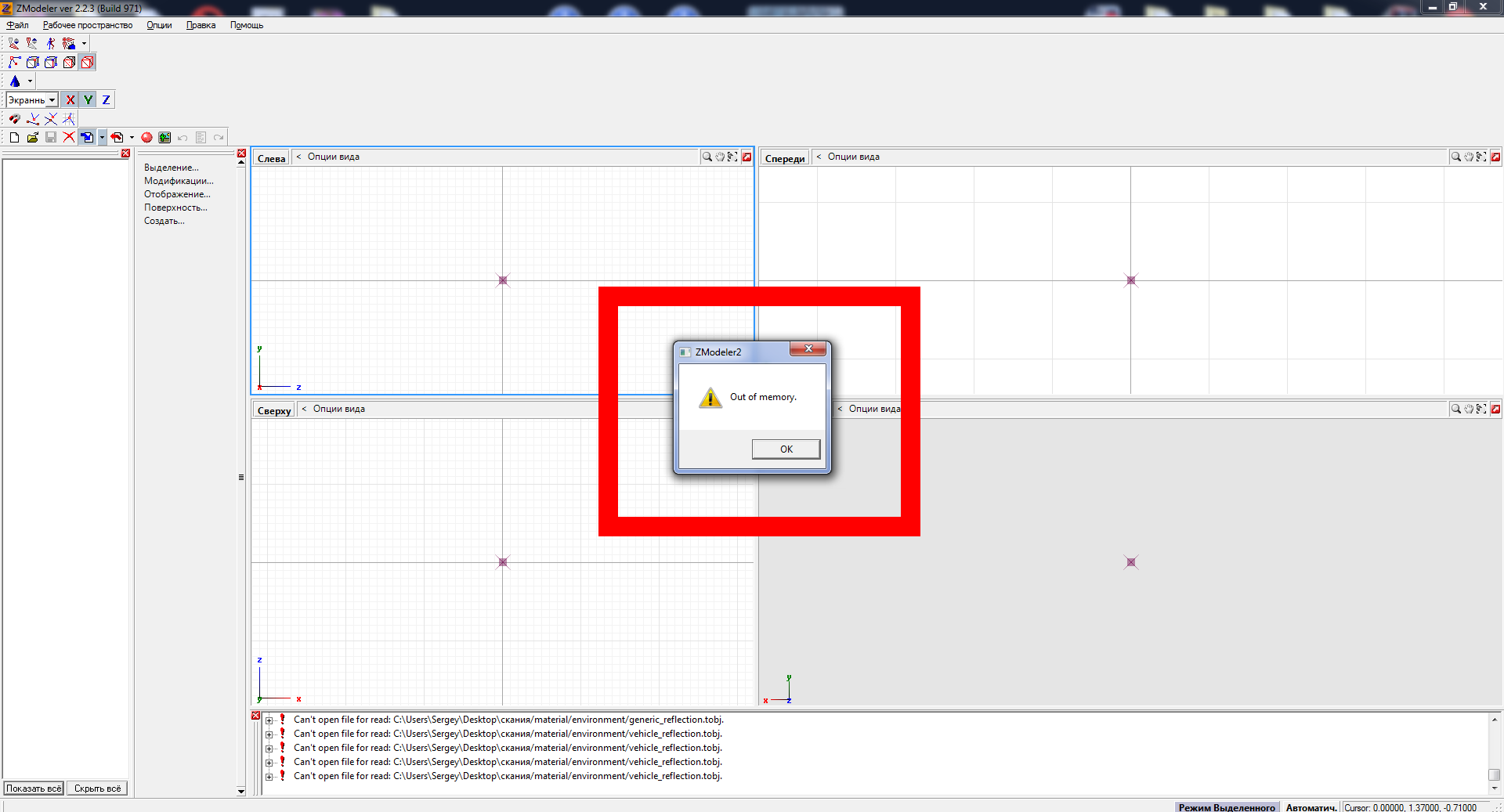Select Edges editing level cube icon
The height and width of the screenshot is (812, 1504).
point(32,62)
